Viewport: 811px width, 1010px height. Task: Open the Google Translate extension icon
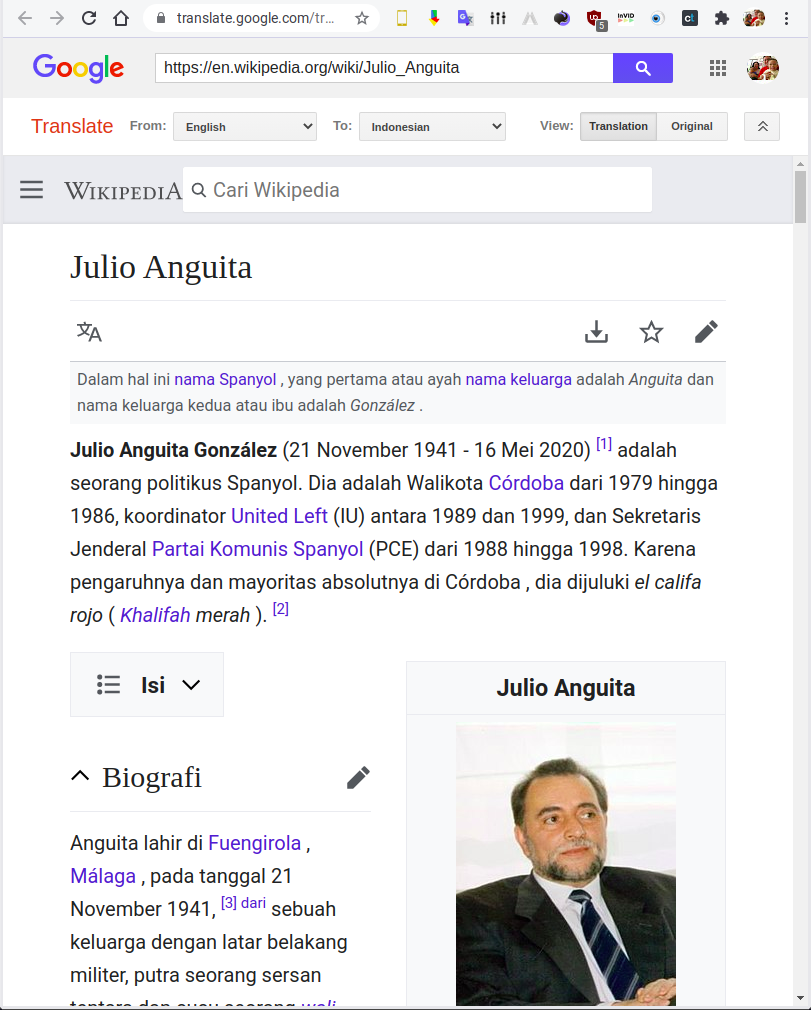[465, 18]
